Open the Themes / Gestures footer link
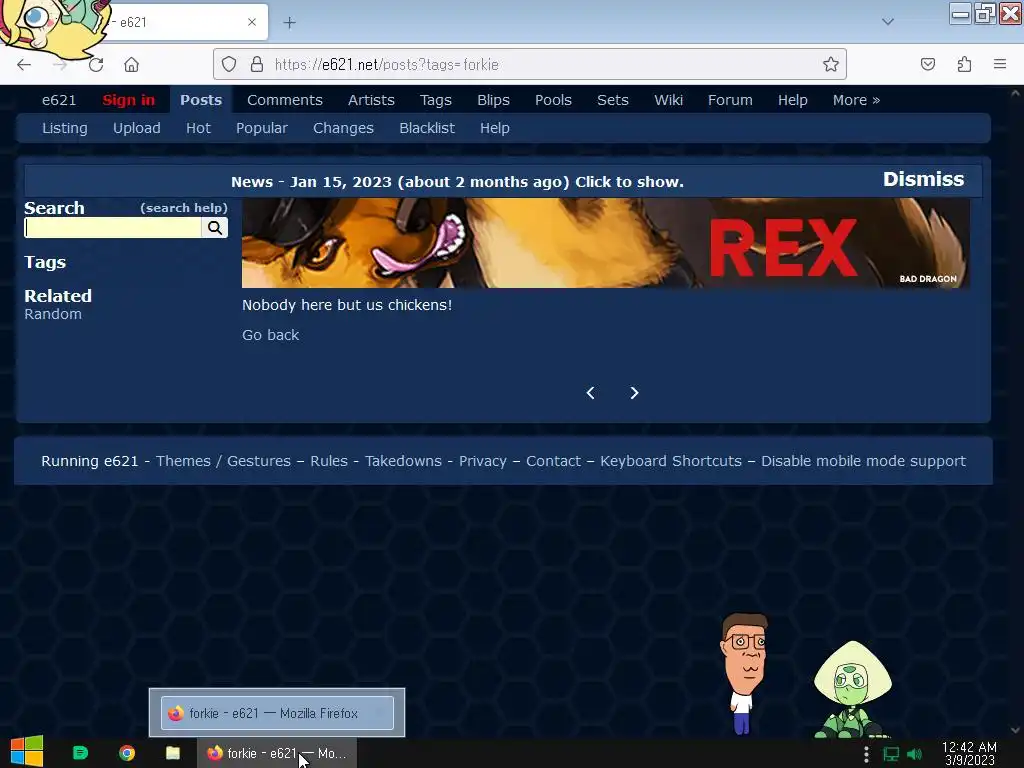This screenshot has width=1024, height=768. (x=223, y=460)
